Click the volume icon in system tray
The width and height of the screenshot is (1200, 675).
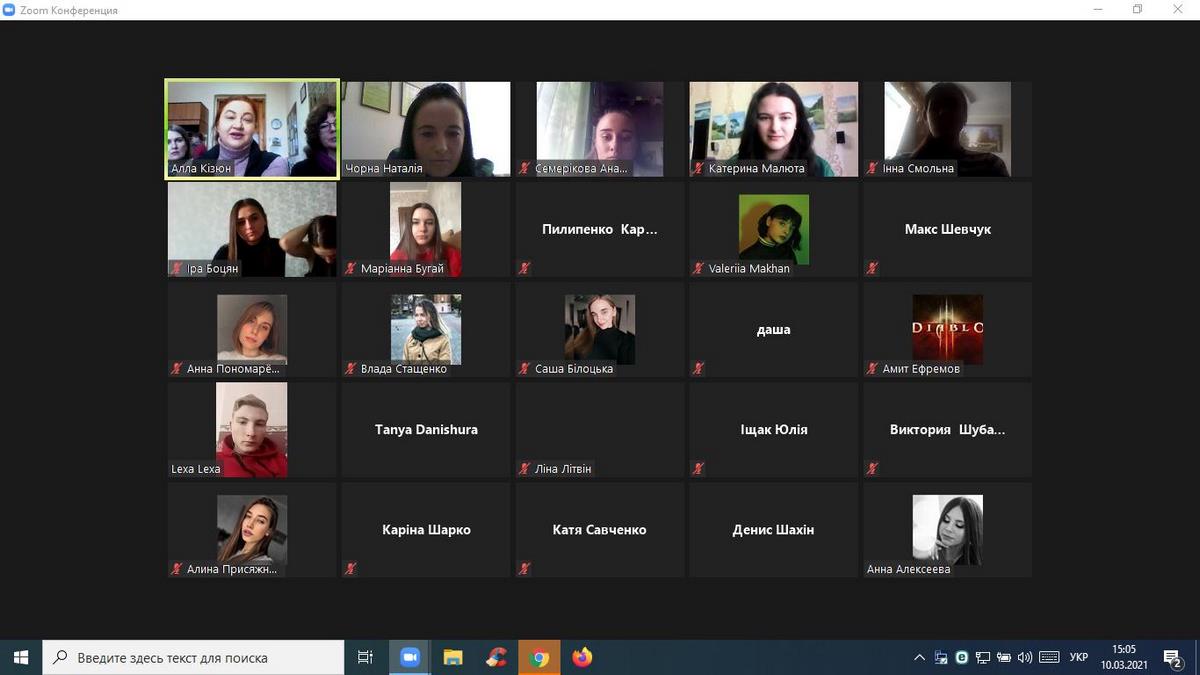pos(1024,657)
